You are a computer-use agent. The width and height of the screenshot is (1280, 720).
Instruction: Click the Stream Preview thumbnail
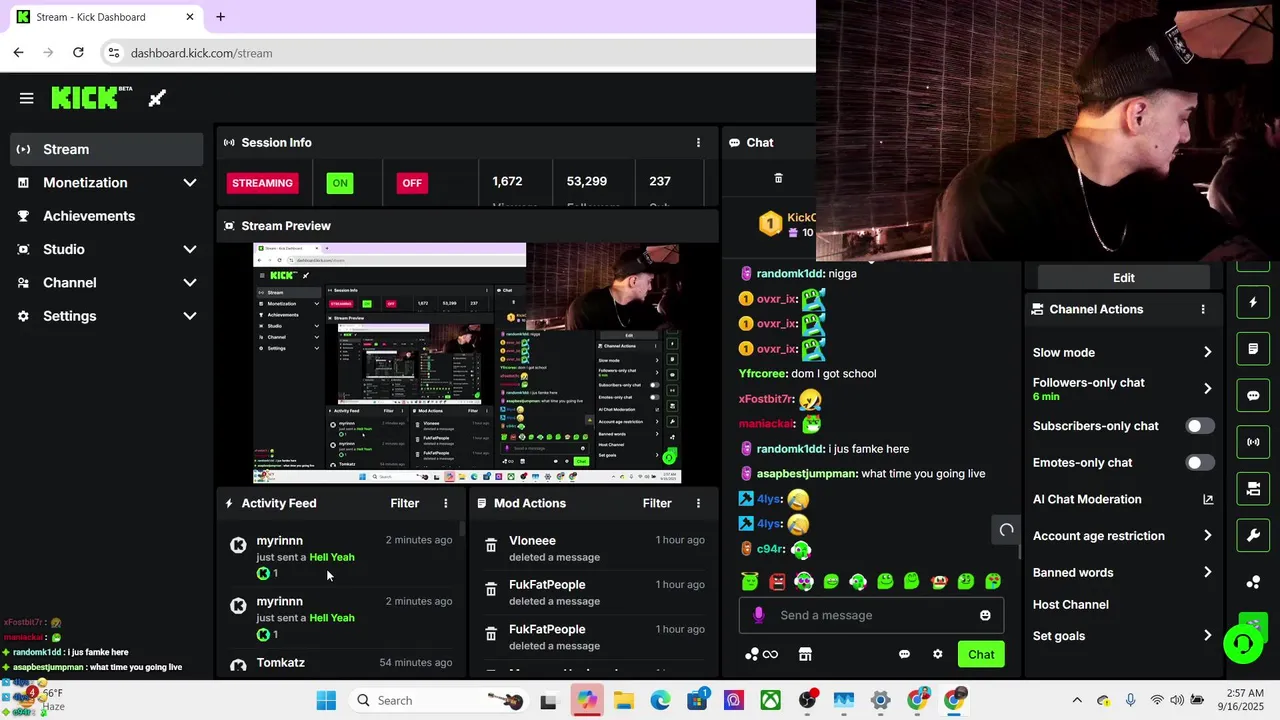click(466, 364)
